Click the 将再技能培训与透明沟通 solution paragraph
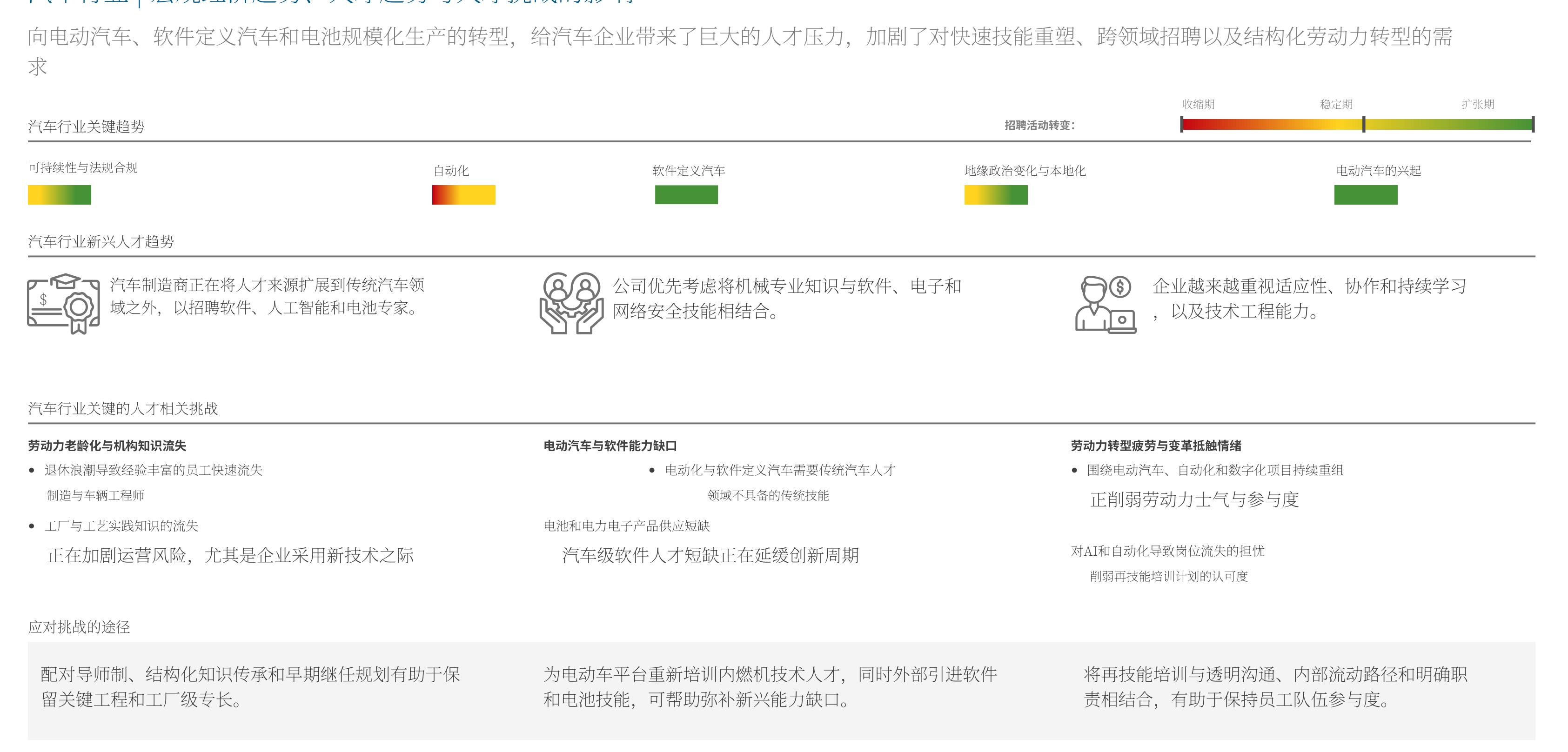Viewport: 1568px width, 752px height. click(1276, 687)
